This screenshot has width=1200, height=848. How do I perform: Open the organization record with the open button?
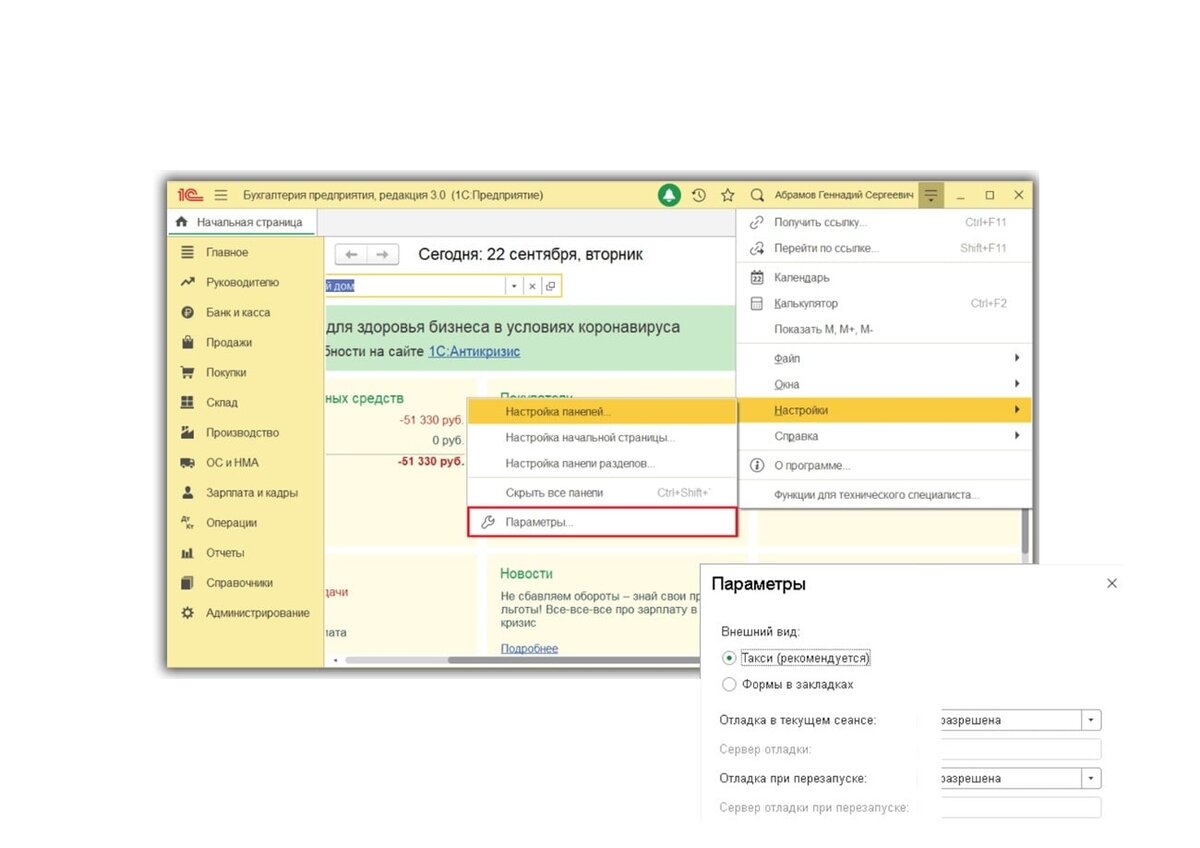coord(550,286)
